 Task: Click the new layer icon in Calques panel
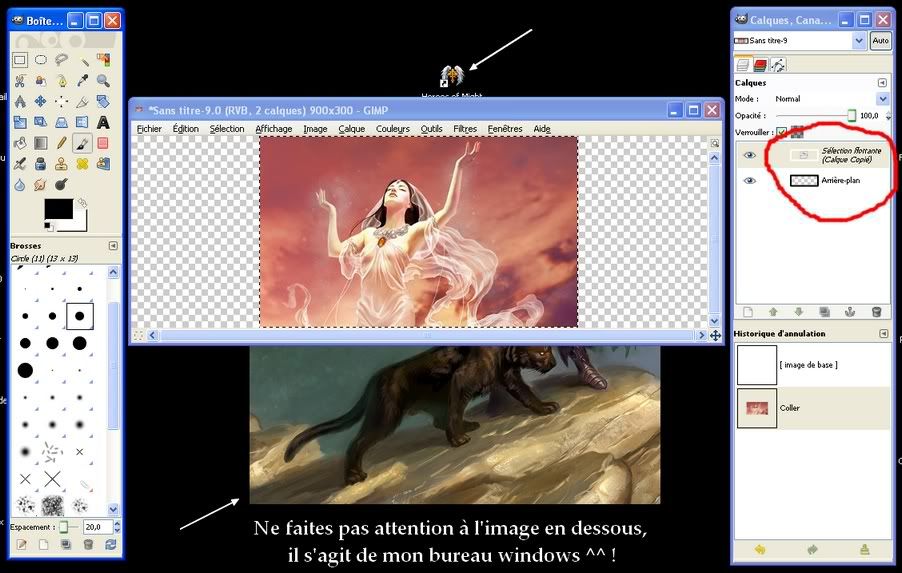tap(747, 312)
